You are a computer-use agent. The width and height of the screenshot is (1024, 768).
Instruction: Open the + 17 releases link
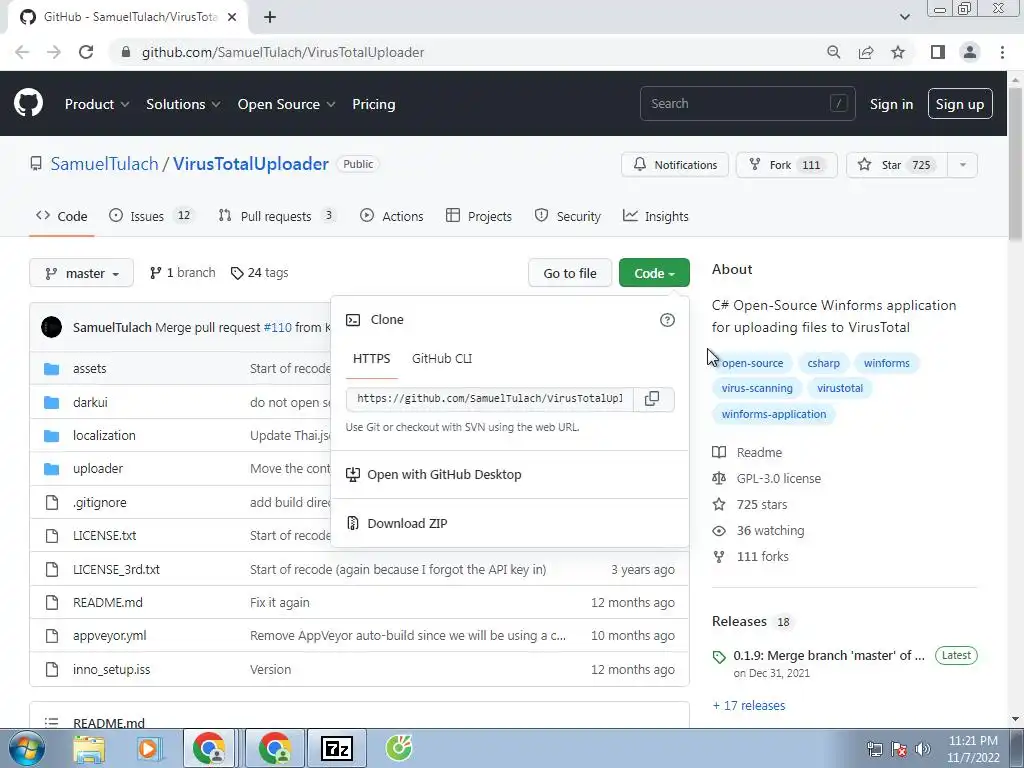click(749, 705)
